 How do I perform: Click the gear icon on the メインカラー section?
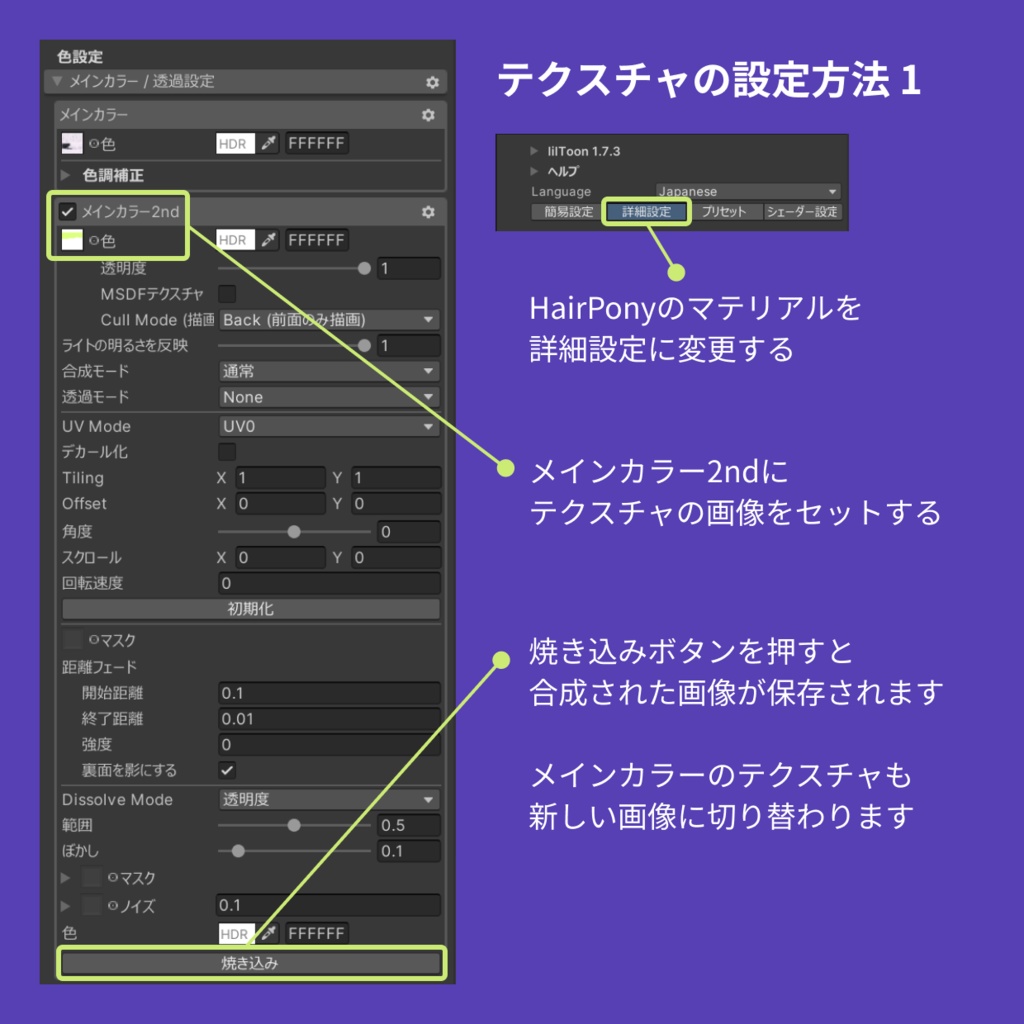[429, 115]
